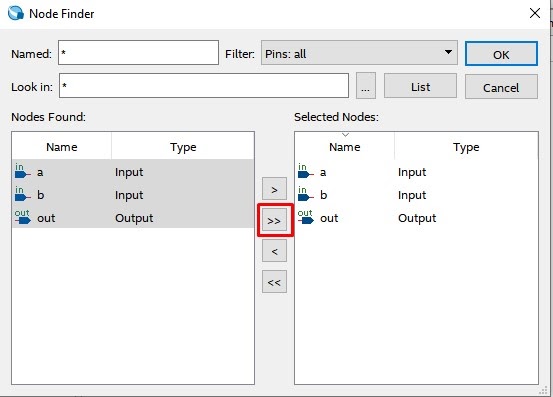Image resolution: width=553 pixels, height=397 pixels.
Task: Open the Filter 'Pins: all' dropdown
Action: tap(359, 53)
